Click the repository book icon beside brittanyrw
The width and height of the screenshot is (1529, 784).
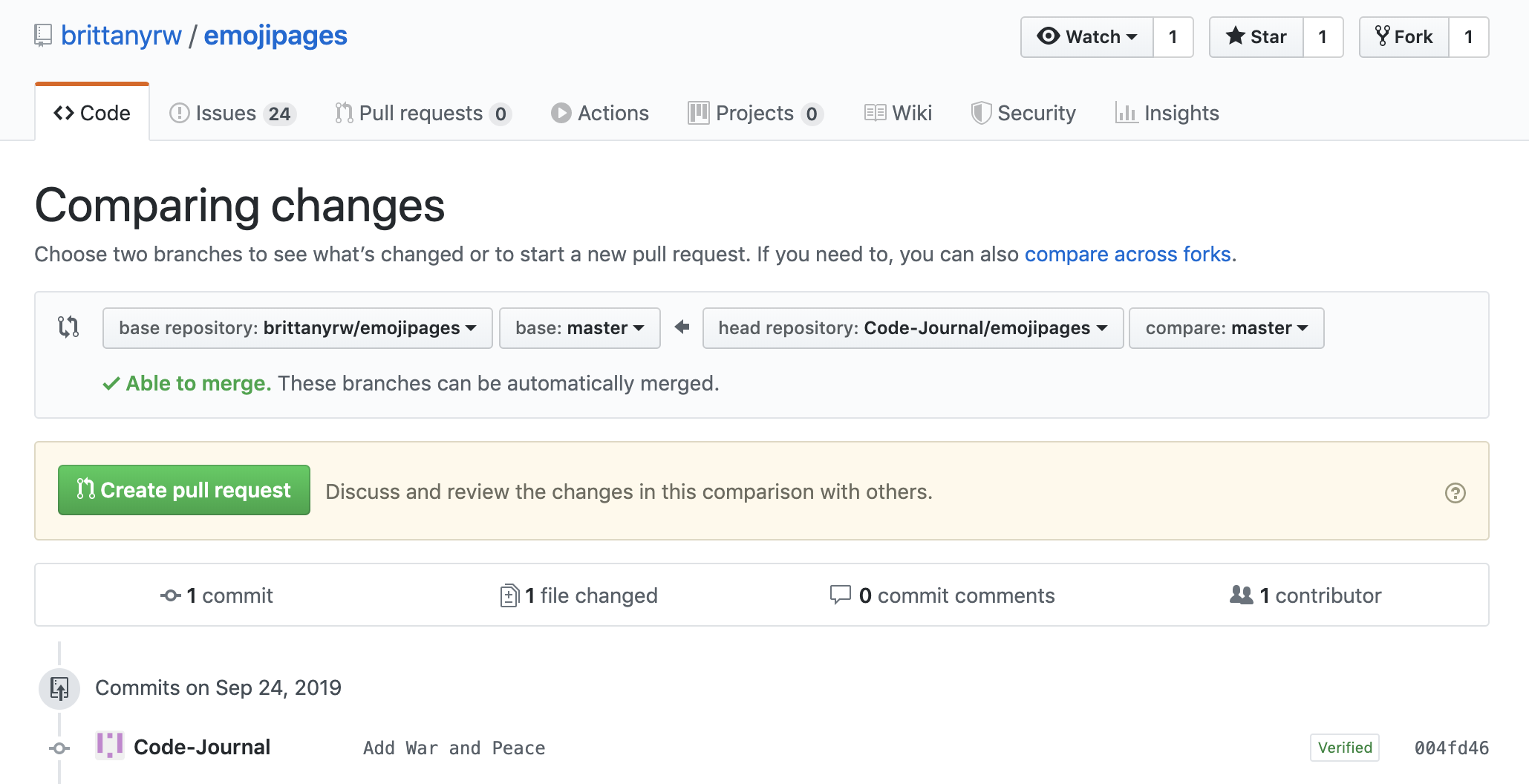coord(43,36)
